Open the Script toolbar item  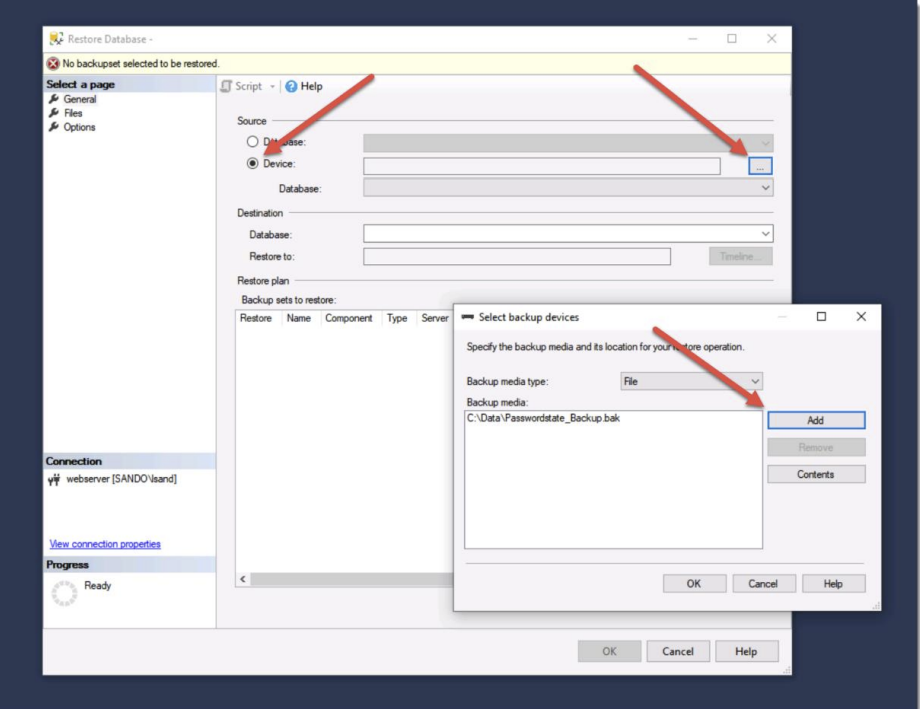coord(242,86)
